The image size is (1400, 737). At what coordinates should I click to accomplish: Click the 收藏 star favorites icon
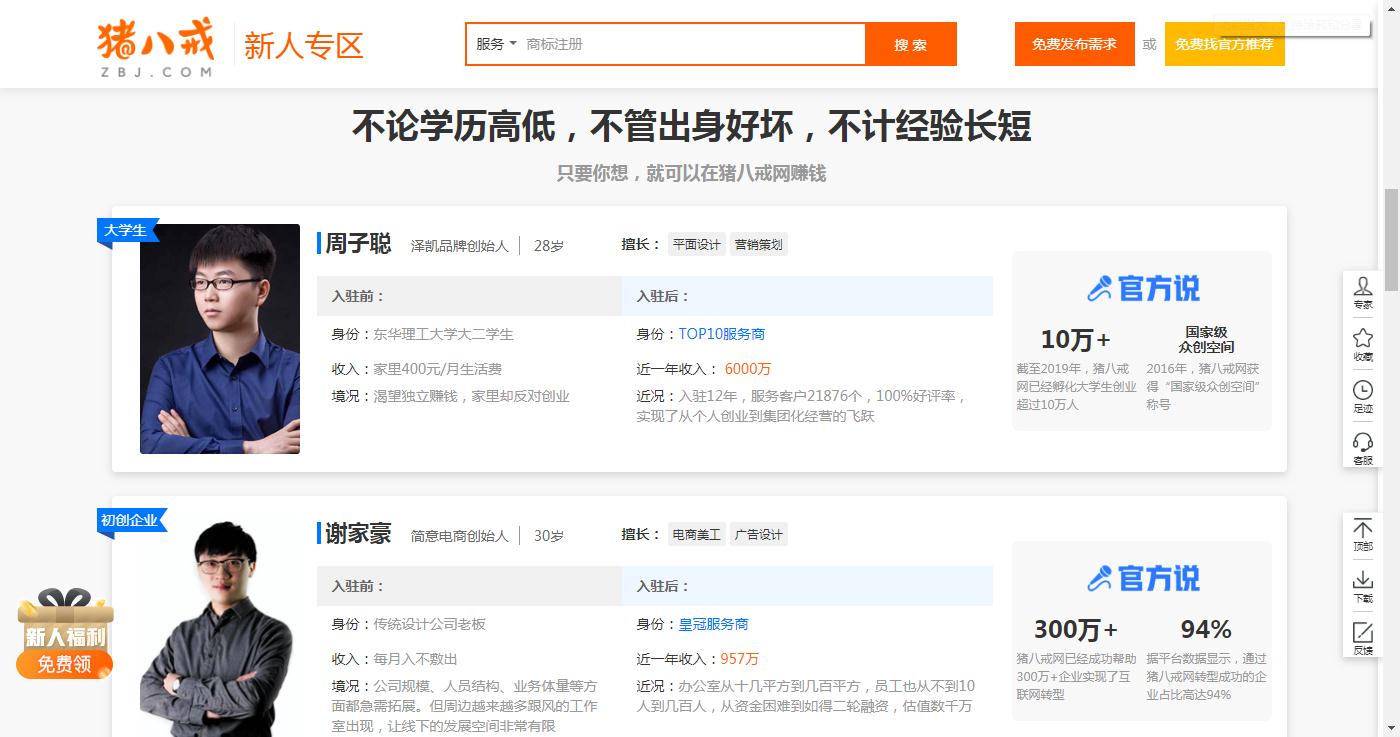(1362, 344)
